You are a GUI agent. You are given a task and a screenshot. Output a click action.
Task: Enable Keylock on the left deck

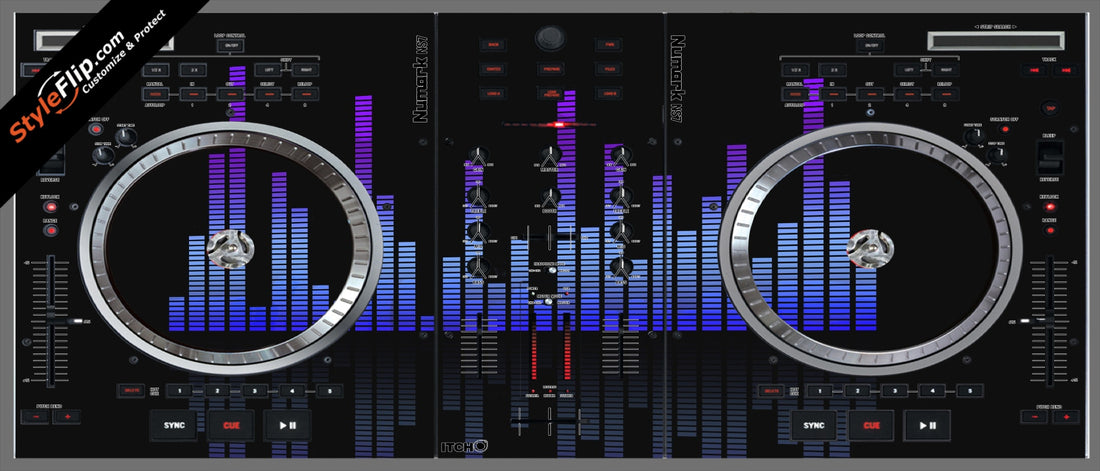click(51, 206)
